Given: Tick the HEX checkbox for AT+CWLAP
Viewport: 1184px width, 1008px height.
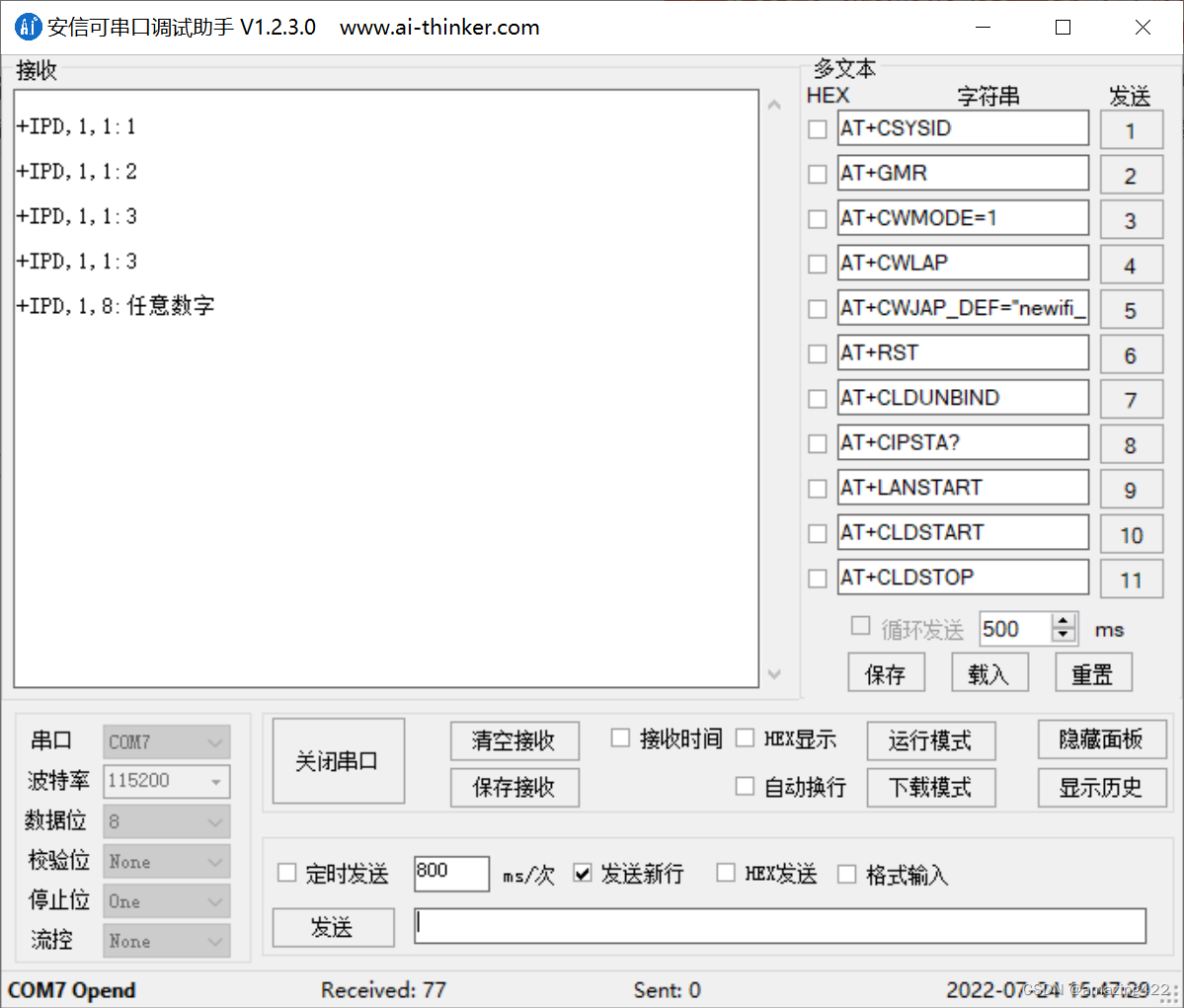Looking at the screenshot, I should pos(817,264).
